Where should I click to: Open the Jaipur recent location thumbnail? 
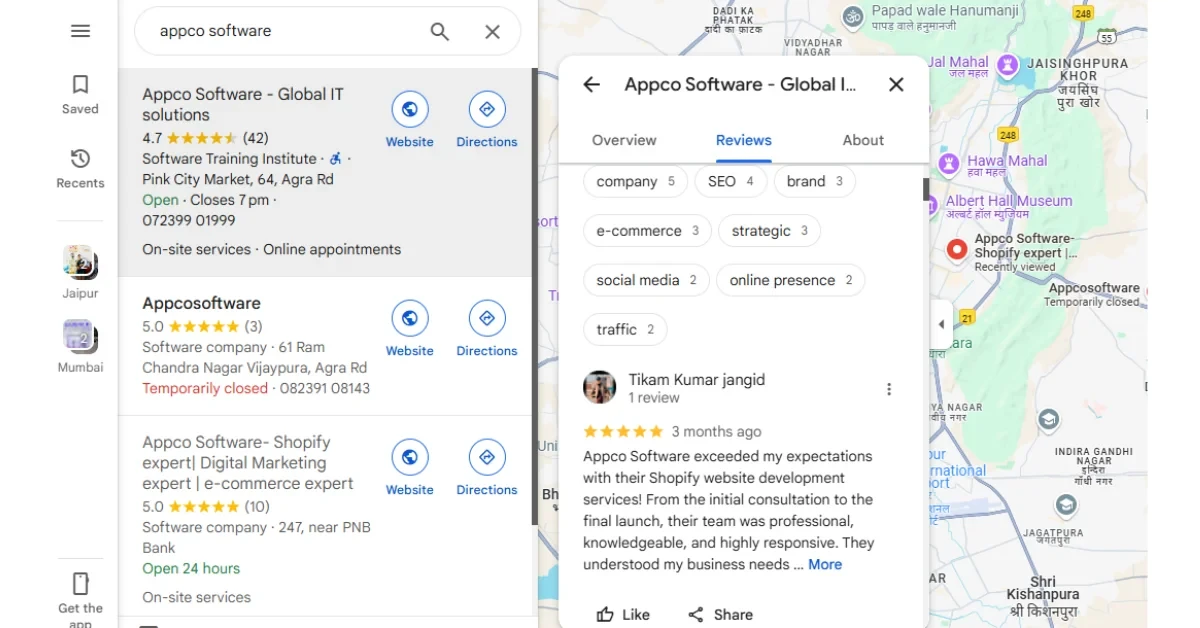coord(80,262)
